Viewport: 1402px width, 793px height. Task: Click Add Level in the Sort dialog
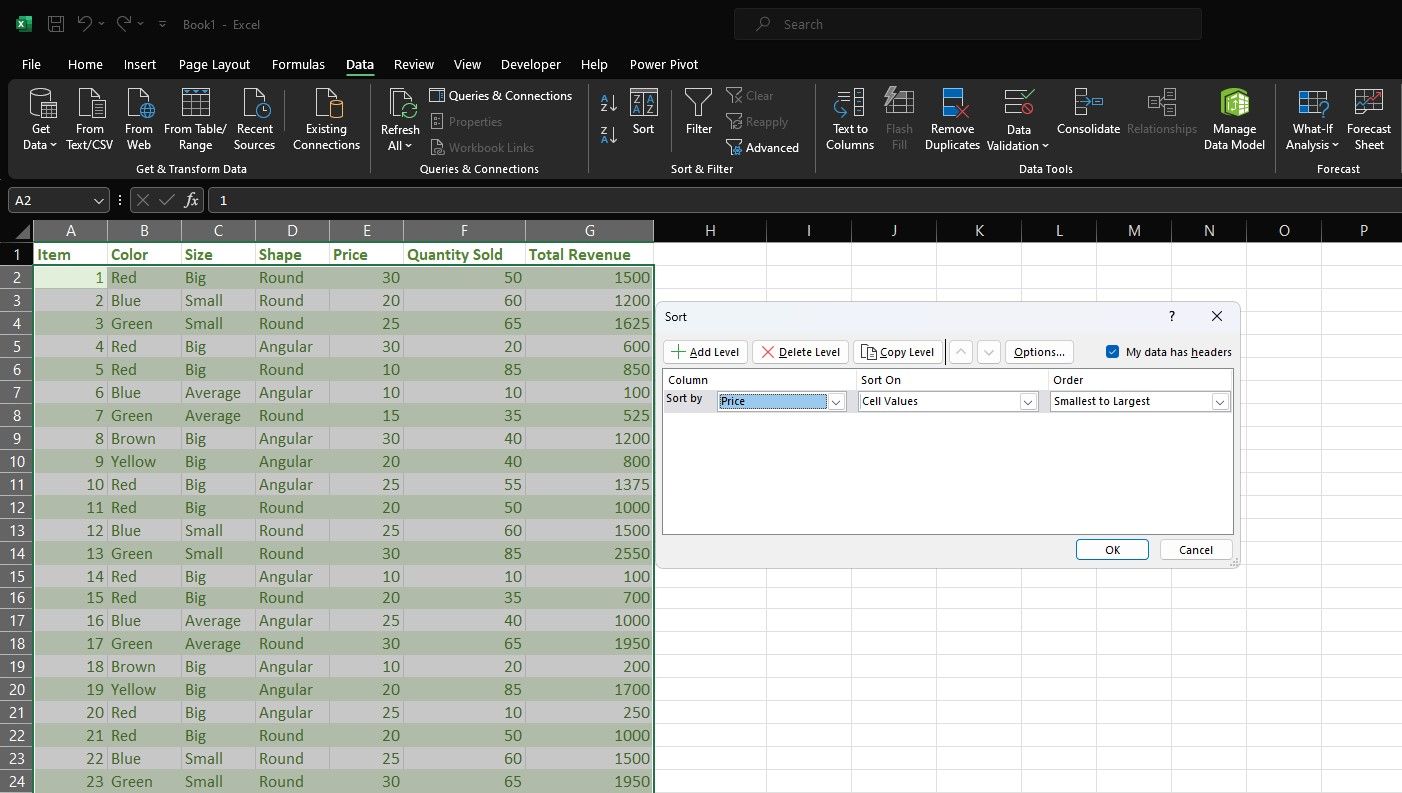[705, 351]
